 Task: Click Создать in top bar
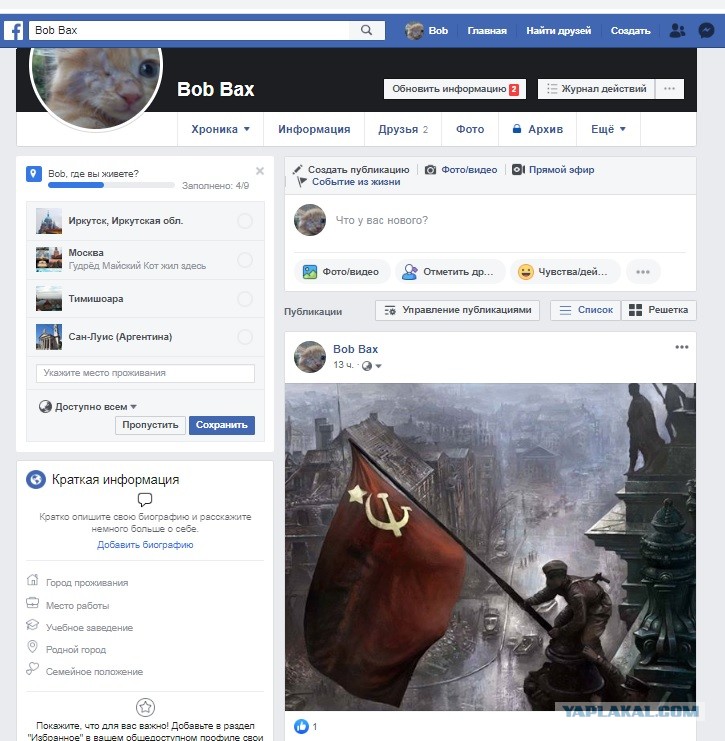[630, 31]
